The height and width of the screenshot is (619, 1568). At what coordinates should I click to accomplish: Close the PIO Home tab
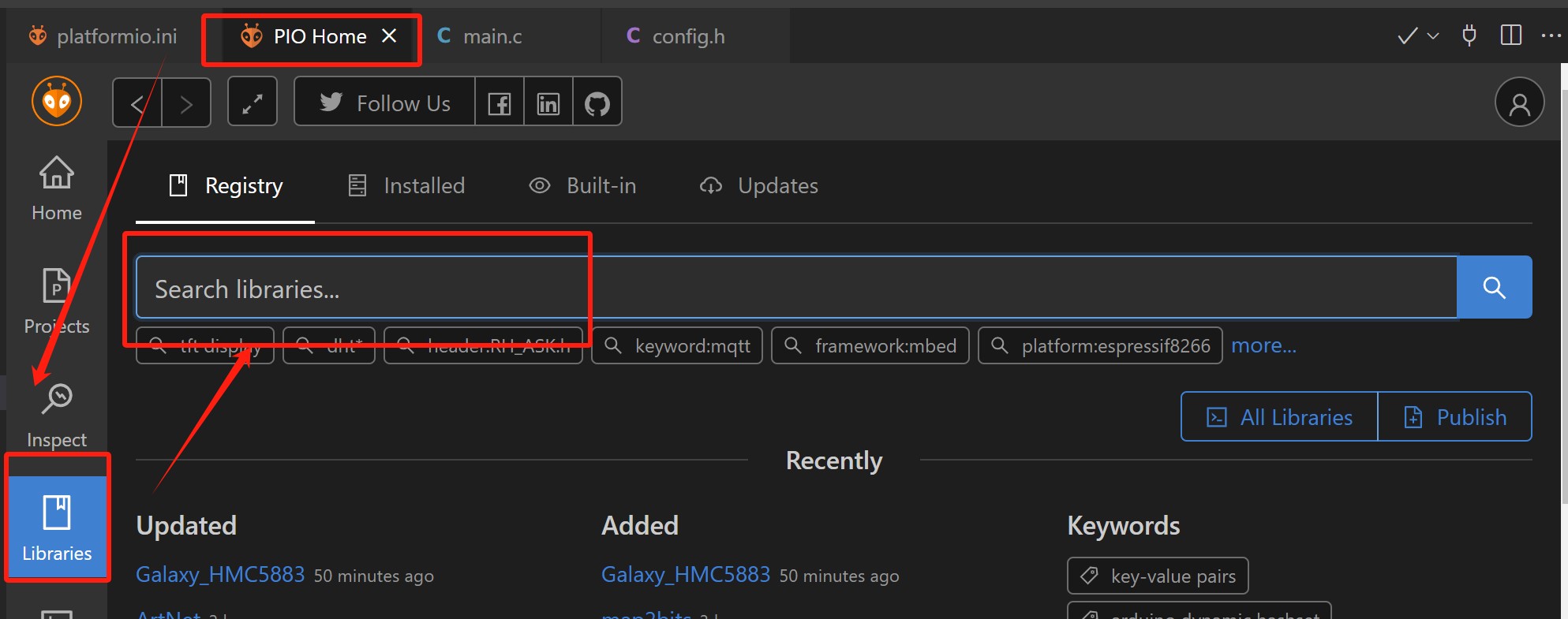(389, 36)
